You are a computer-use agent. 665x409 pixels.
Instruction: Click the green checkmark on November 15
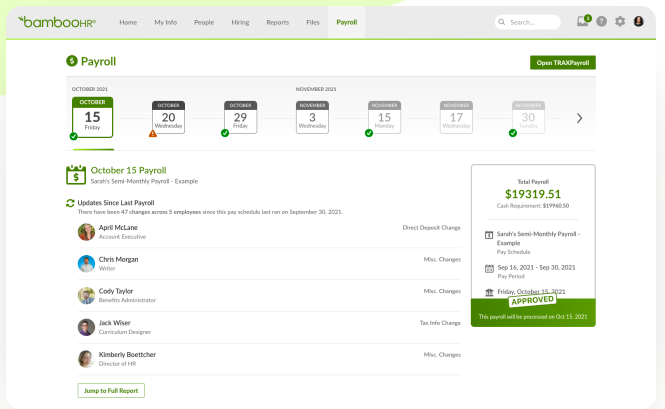[369, 133]
